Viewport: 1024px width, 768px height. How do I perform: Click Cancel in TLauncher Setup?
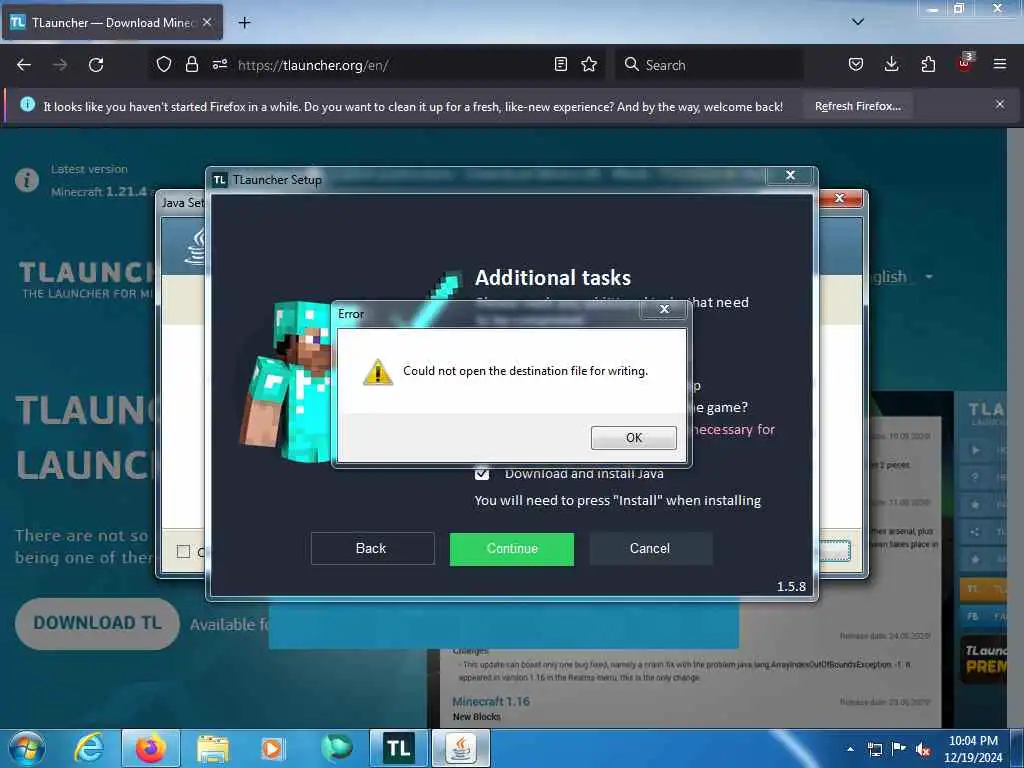click(650, 549)
